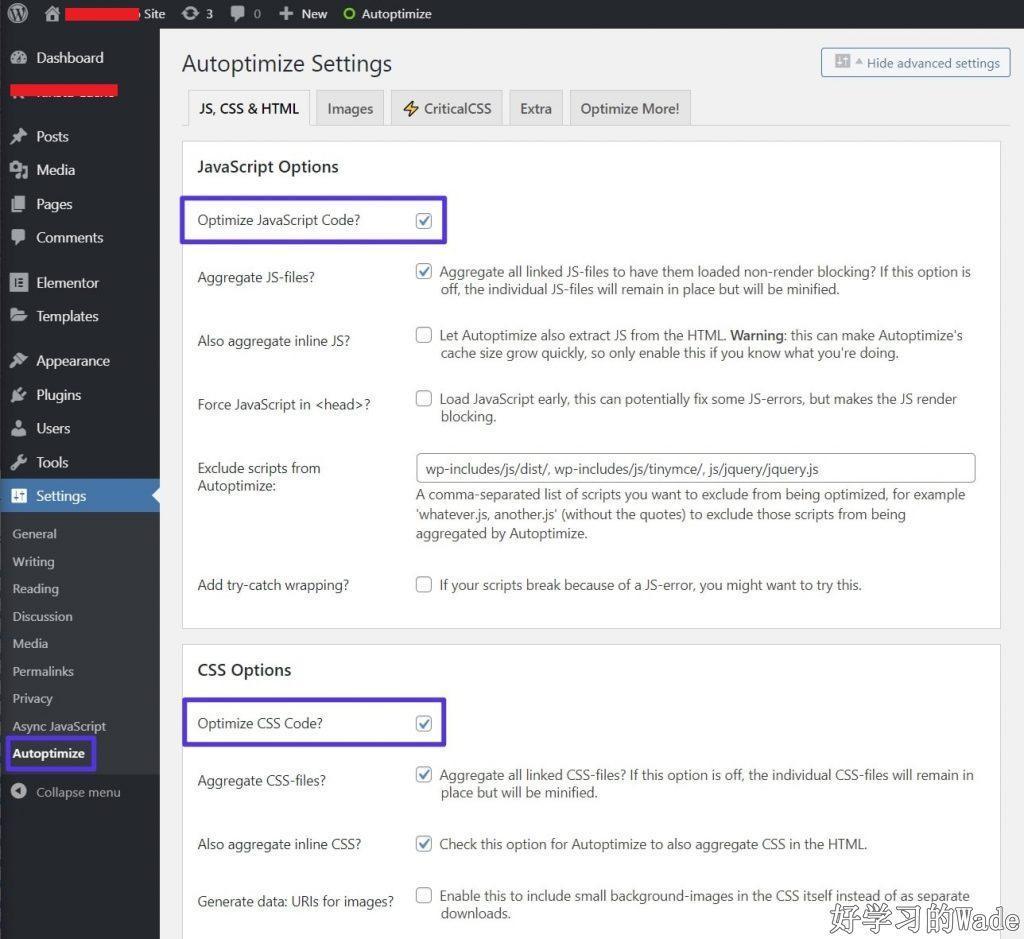The height and width of the screenshot is (939, 1024).
Task: Open the comments bubble icon in admin bar
Action: click(238, 14)
